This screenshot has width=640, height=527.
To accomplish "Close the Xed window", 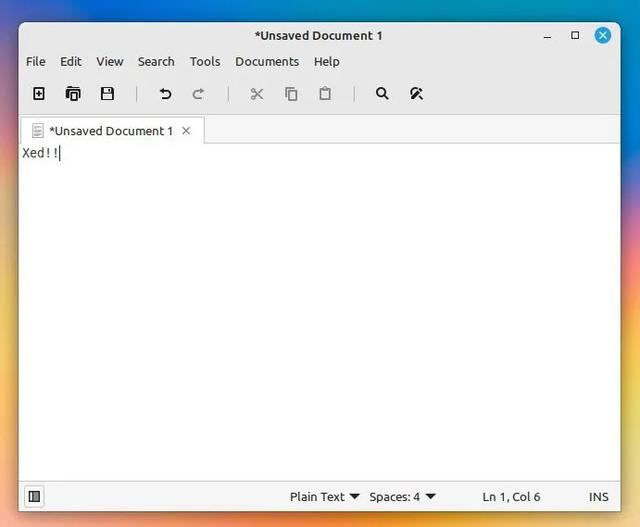I will tap(602, 36).
